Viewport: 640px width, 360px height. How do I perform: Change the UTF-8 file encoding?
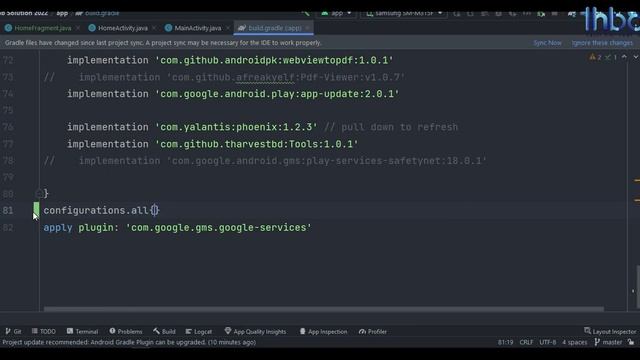547,342
